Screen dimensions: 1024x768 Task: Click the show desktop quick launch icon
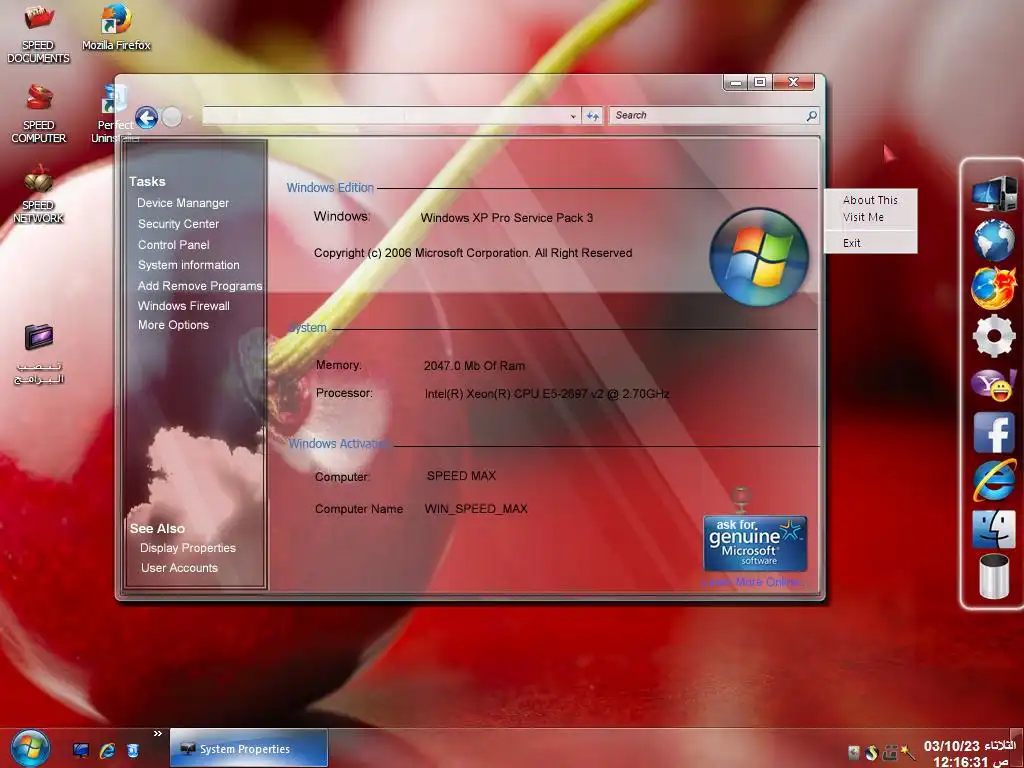(81, 750)
